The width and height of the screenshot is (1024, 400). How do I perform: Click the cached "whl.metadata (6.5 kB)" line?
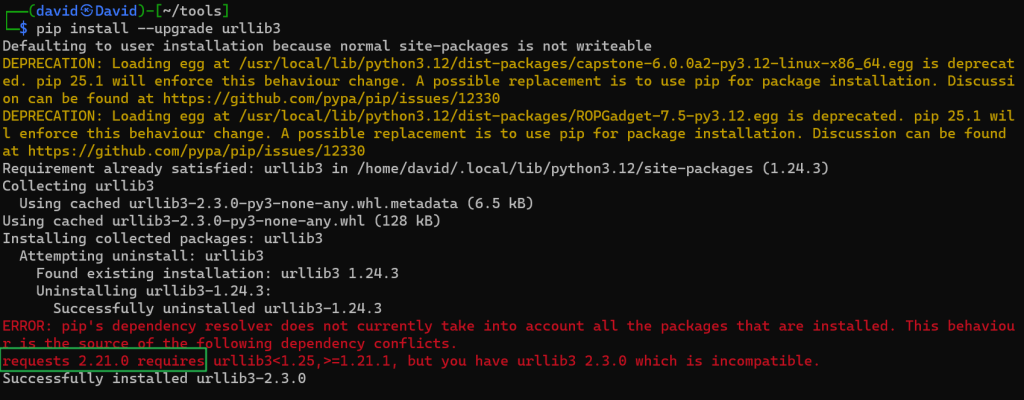(266, 204)
